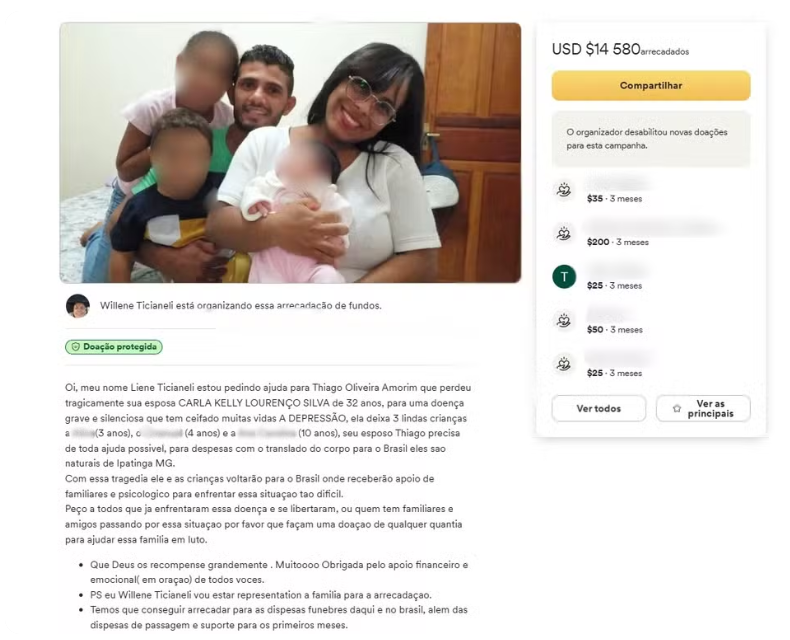Viewport: 790px width, 640px height.
Task: Click the green T avatar donor icon
Action: pyautogui.click(x=564, y=277)
